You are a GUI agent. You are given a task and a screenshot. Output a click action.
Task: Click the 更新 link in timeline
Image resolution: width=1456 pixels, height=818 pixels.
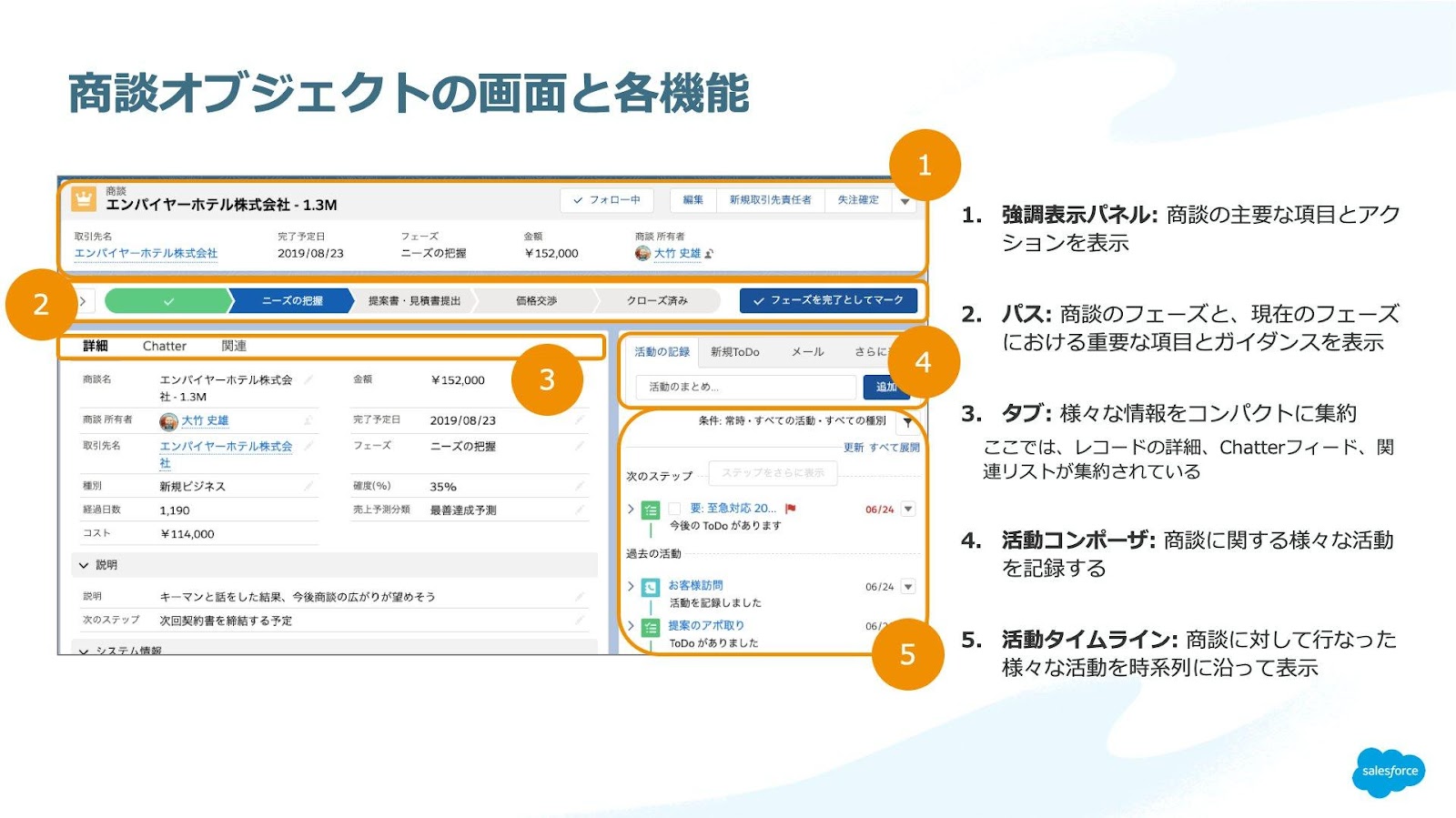pos(854,448)
